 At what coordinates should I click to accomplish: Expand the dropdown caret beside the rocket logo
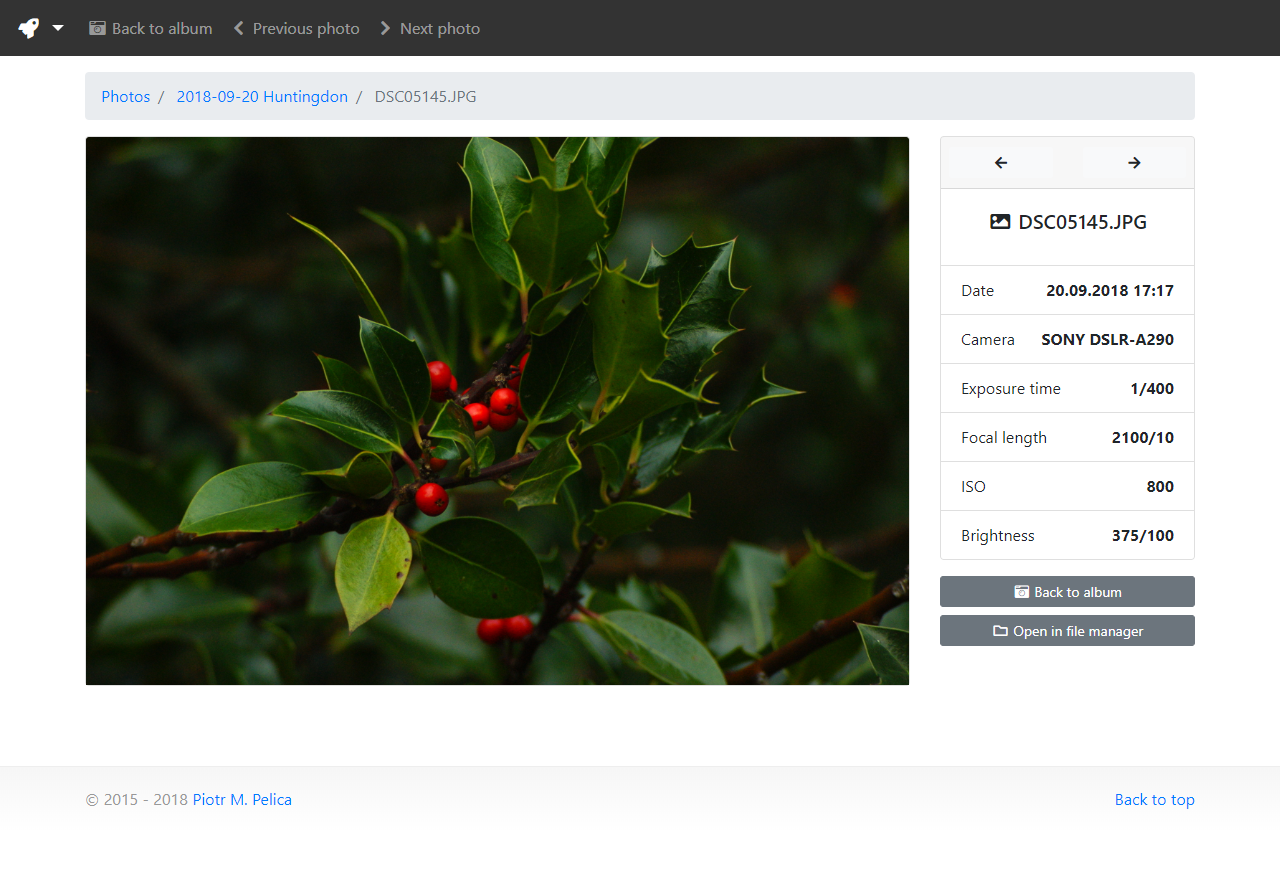(x=58, y=28)
